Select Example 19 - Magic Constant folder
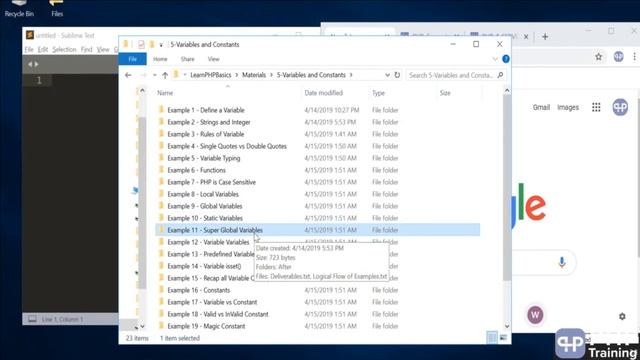This screenshot has height=360, width=640. [x=206, y=326]
